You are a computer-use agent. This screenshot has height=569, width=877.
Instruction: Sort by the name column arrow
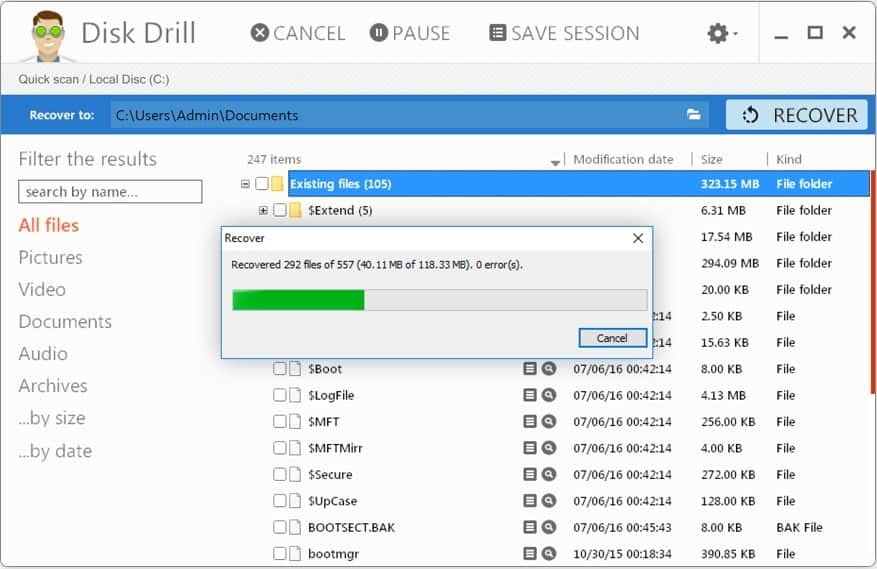tap(555, 163)
